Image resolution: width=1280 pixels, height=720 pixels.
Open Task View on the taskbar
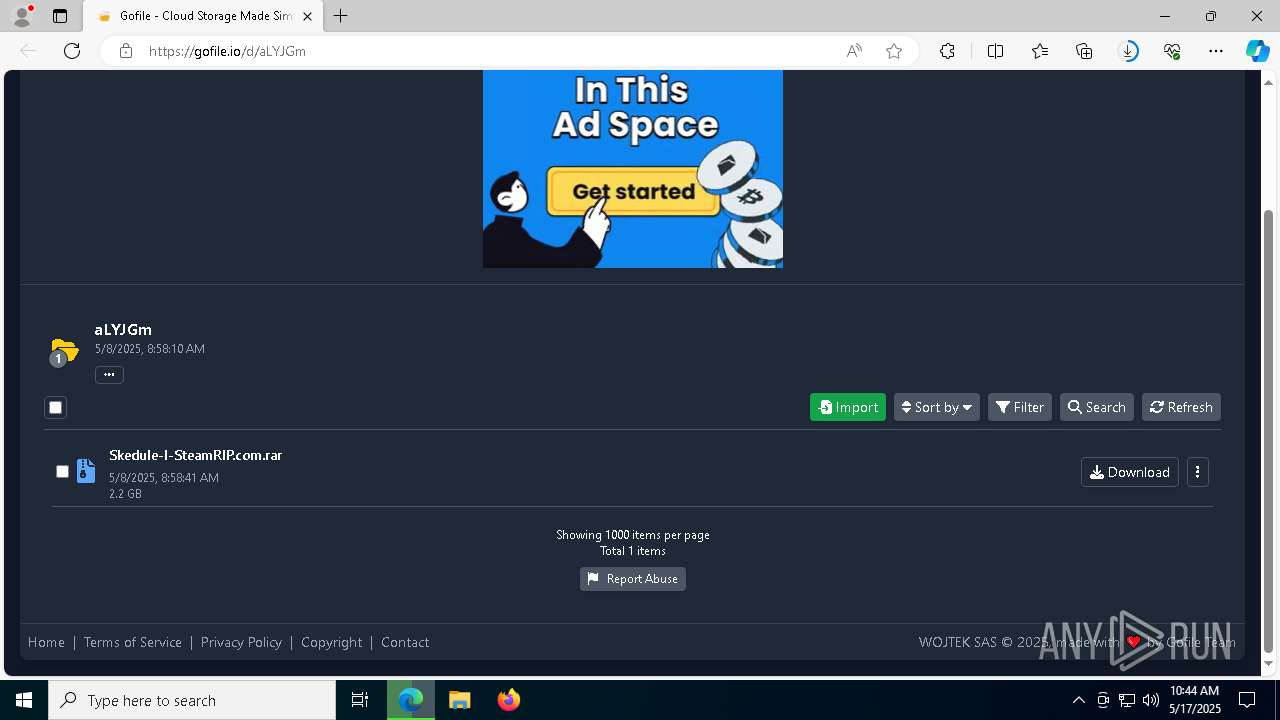click(x=360, y=700)
